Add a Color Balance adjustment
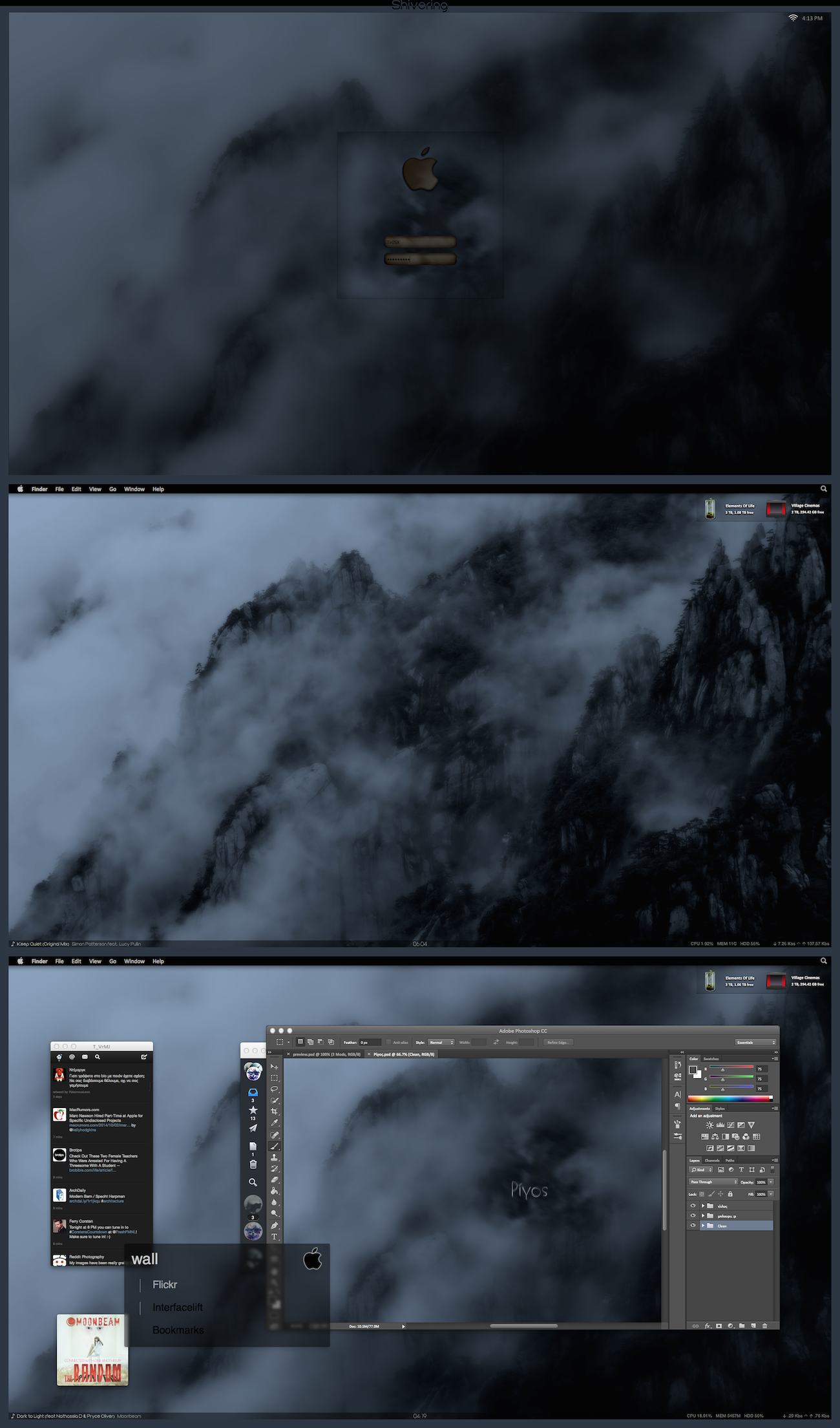The image size is (840, 1428). coord(715,1136)
